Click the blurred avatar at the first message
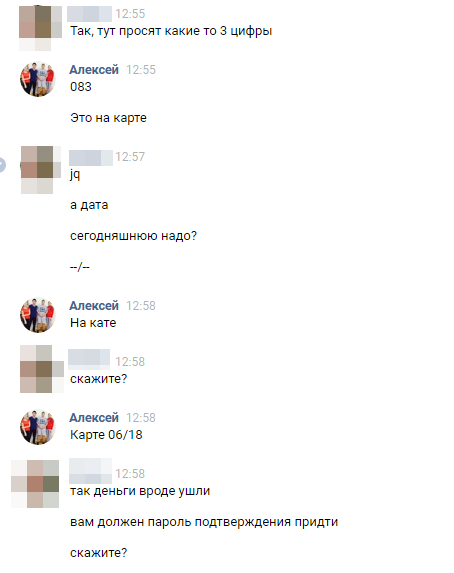Viewport: 454px width, 573px height. point(40,28)
